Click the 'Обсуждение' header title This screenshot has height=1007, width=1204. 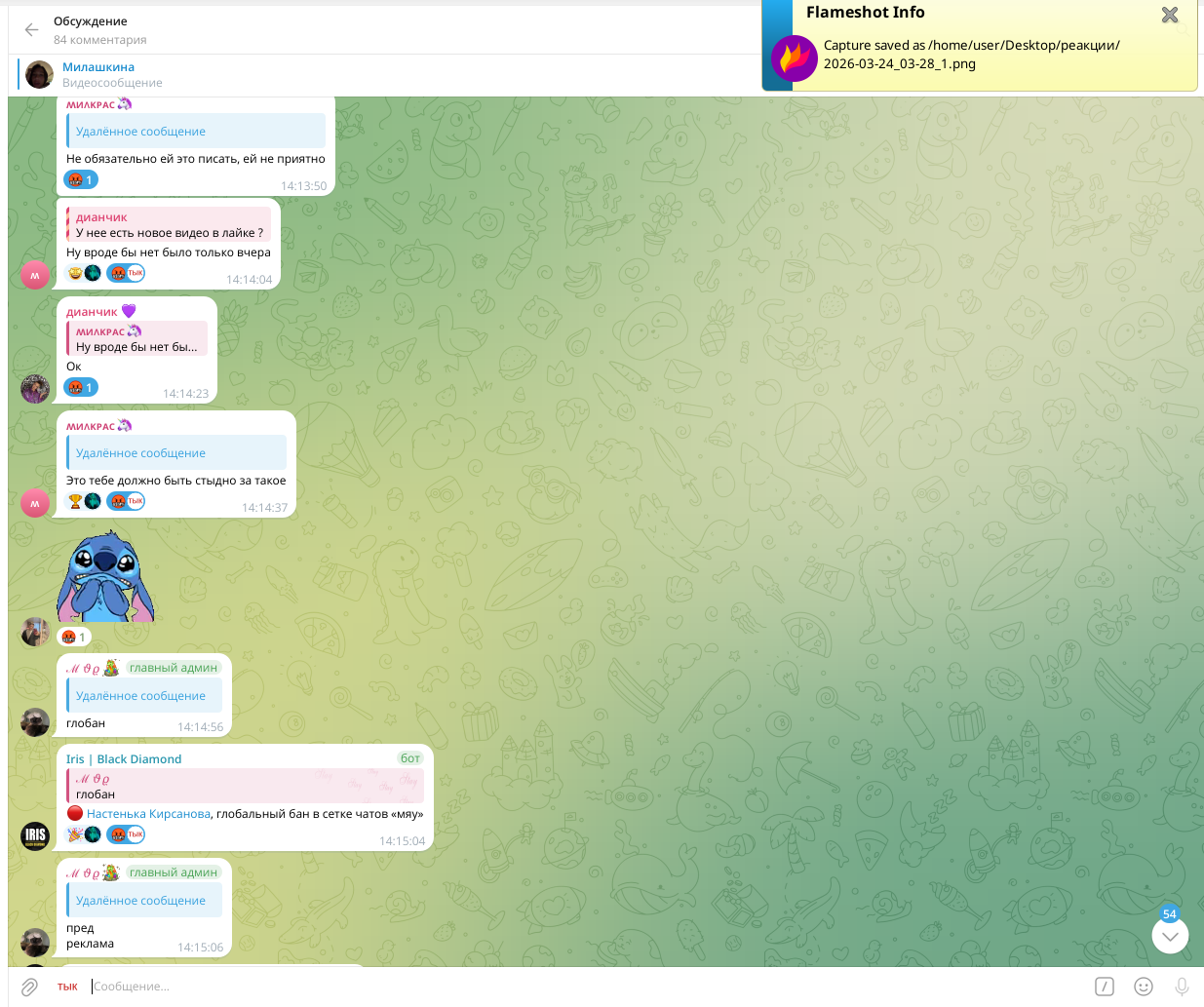(x=91, y=20)
